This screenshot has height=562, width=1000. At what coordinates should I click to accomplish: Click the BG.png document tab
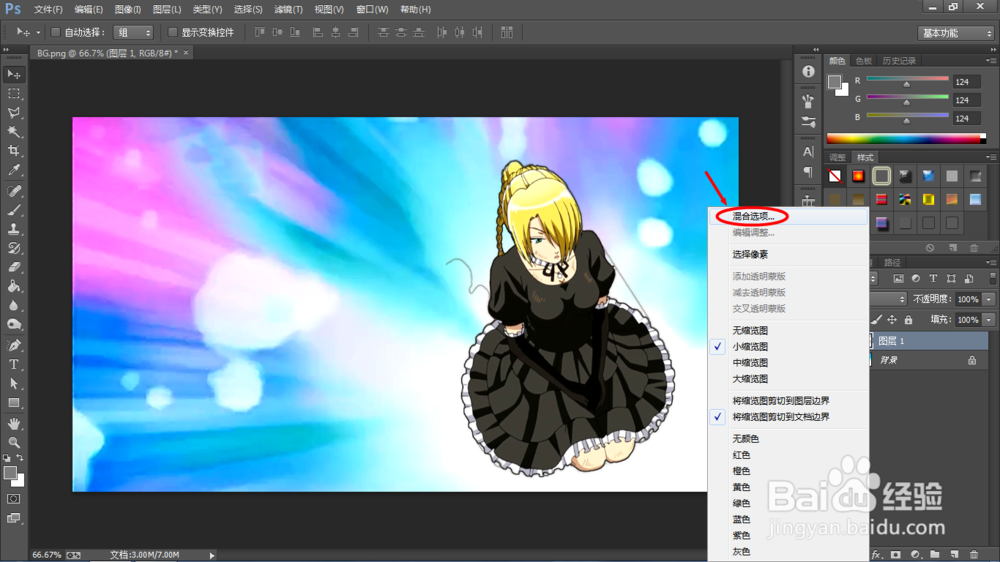point(107,53)
